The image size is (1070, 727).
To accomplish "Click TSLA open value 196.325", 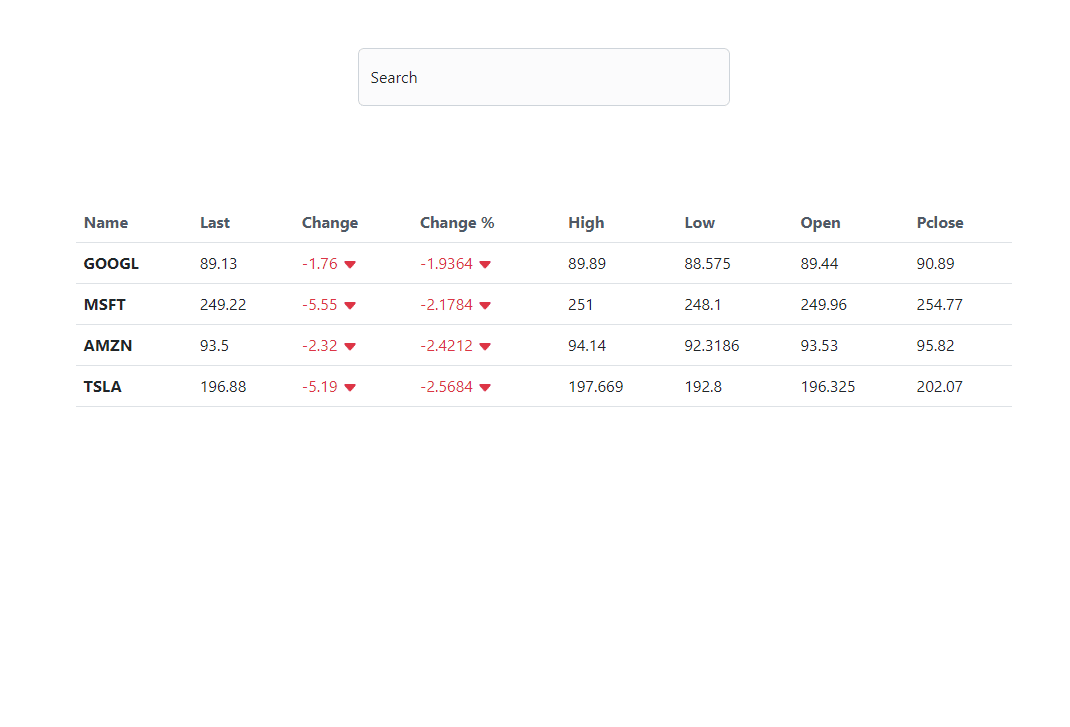I will click(828, 386).
